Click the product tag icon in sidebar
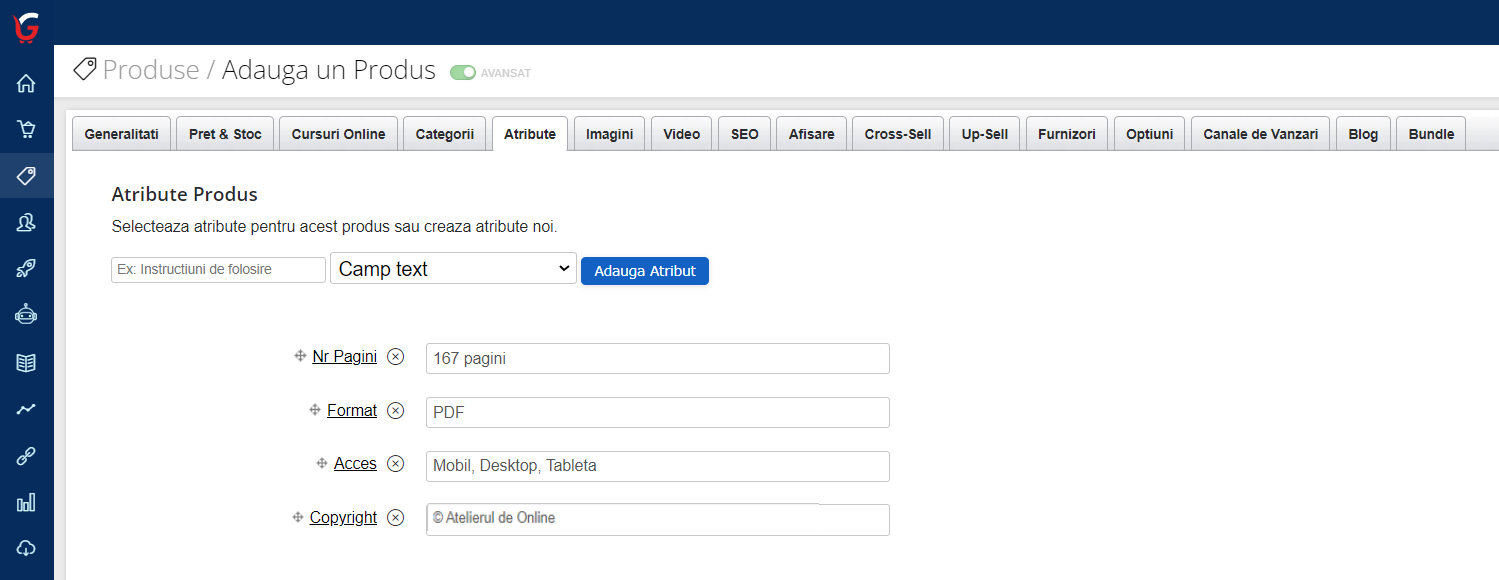 pyautogui.click(x=25, y=176)
